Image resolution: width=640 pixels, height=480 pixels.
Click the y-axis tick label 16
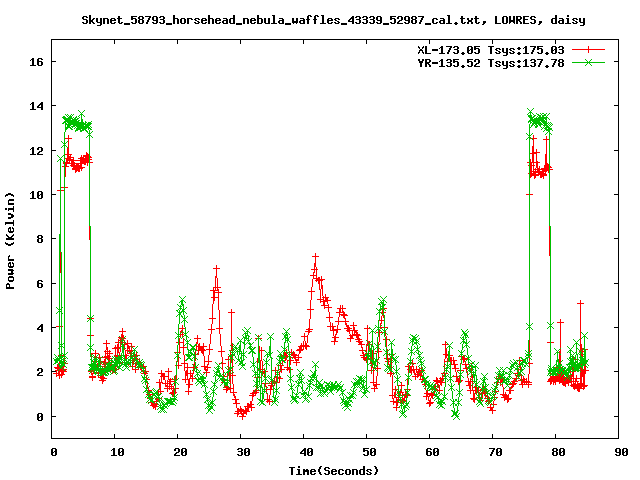[x=36, y=62]
